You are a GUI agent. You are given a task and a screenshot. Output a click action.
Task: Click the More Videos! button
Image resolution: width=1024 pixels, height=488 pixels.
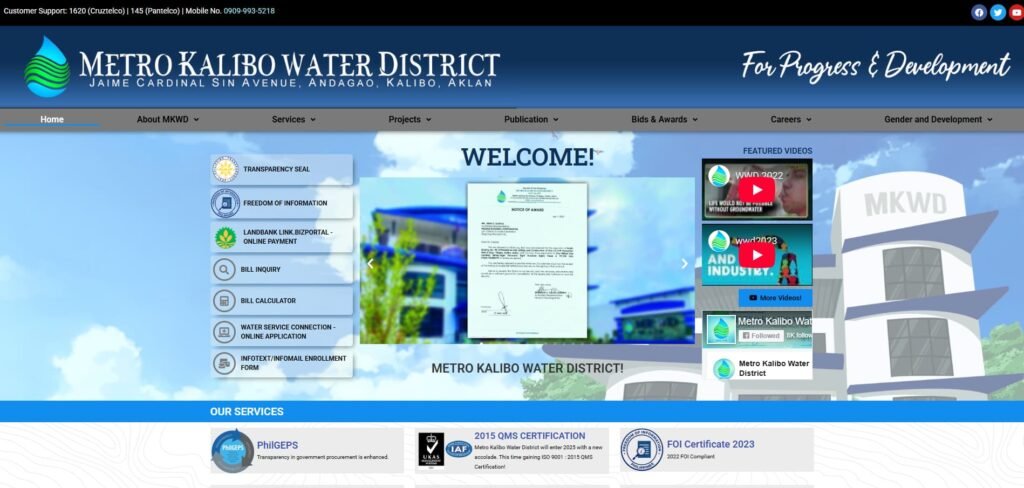(775, 298)
